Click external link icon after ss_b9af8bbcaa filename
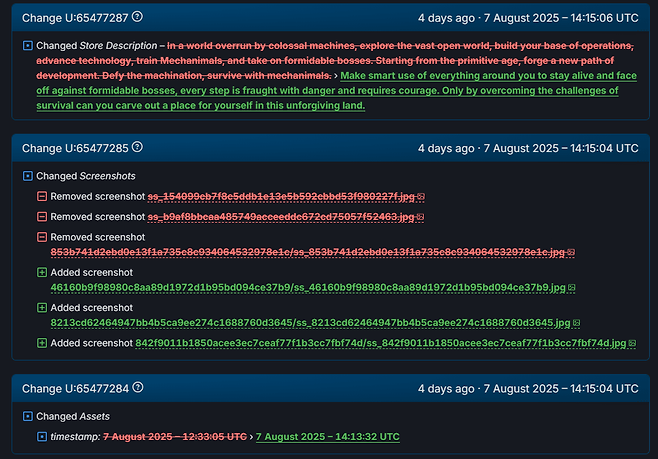 pyautogui.click(x=421, y=217)
